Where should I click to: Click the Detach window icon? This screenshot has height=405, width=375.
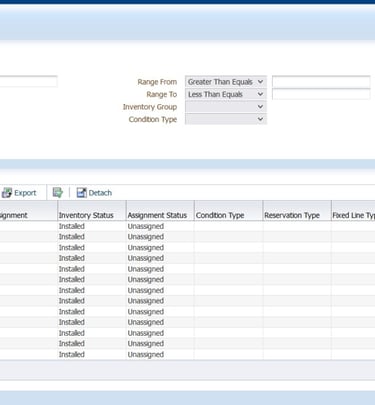[81, 193]
